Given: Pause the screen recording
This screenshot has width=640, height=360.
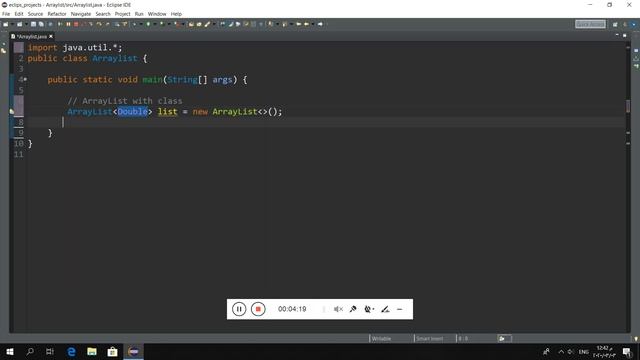Looking at the screenshot, I should pos(239,309).
